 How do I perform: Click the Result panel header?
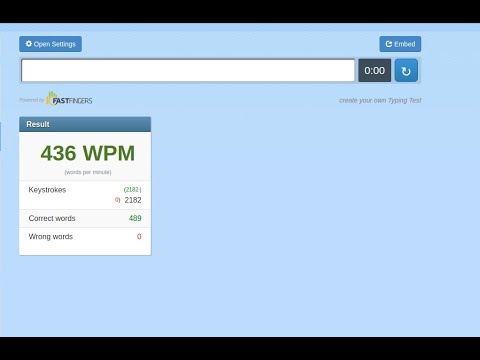[85, 124]
